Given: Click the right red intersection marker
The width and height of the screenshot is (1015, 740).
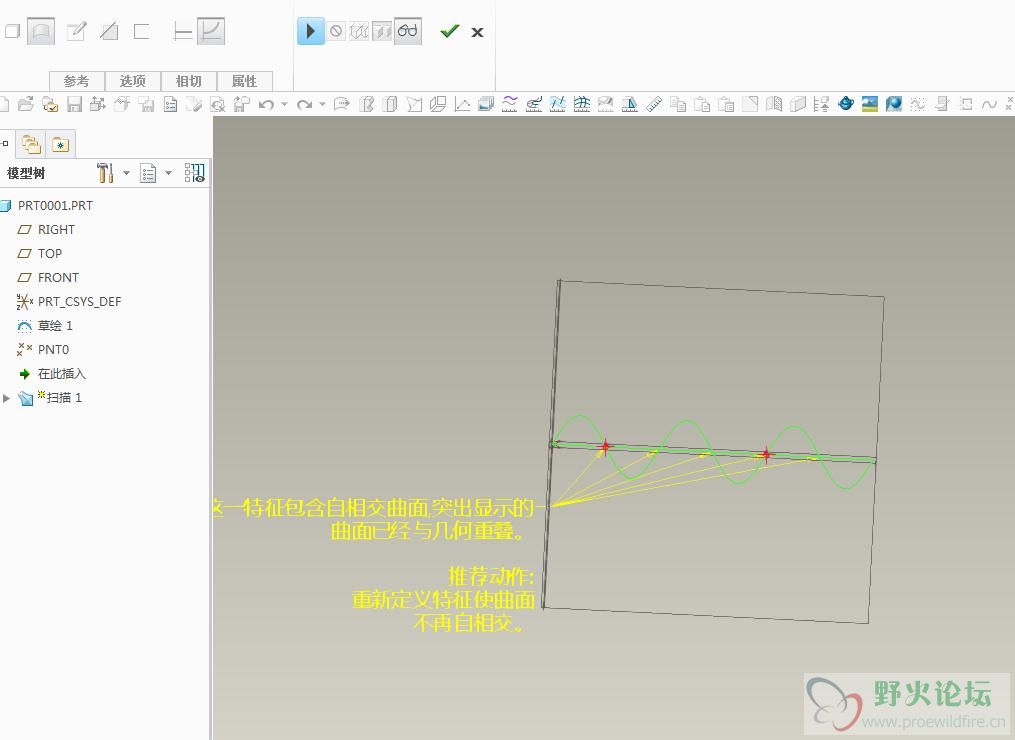Looking at the screenshot, I should point(766,454).
